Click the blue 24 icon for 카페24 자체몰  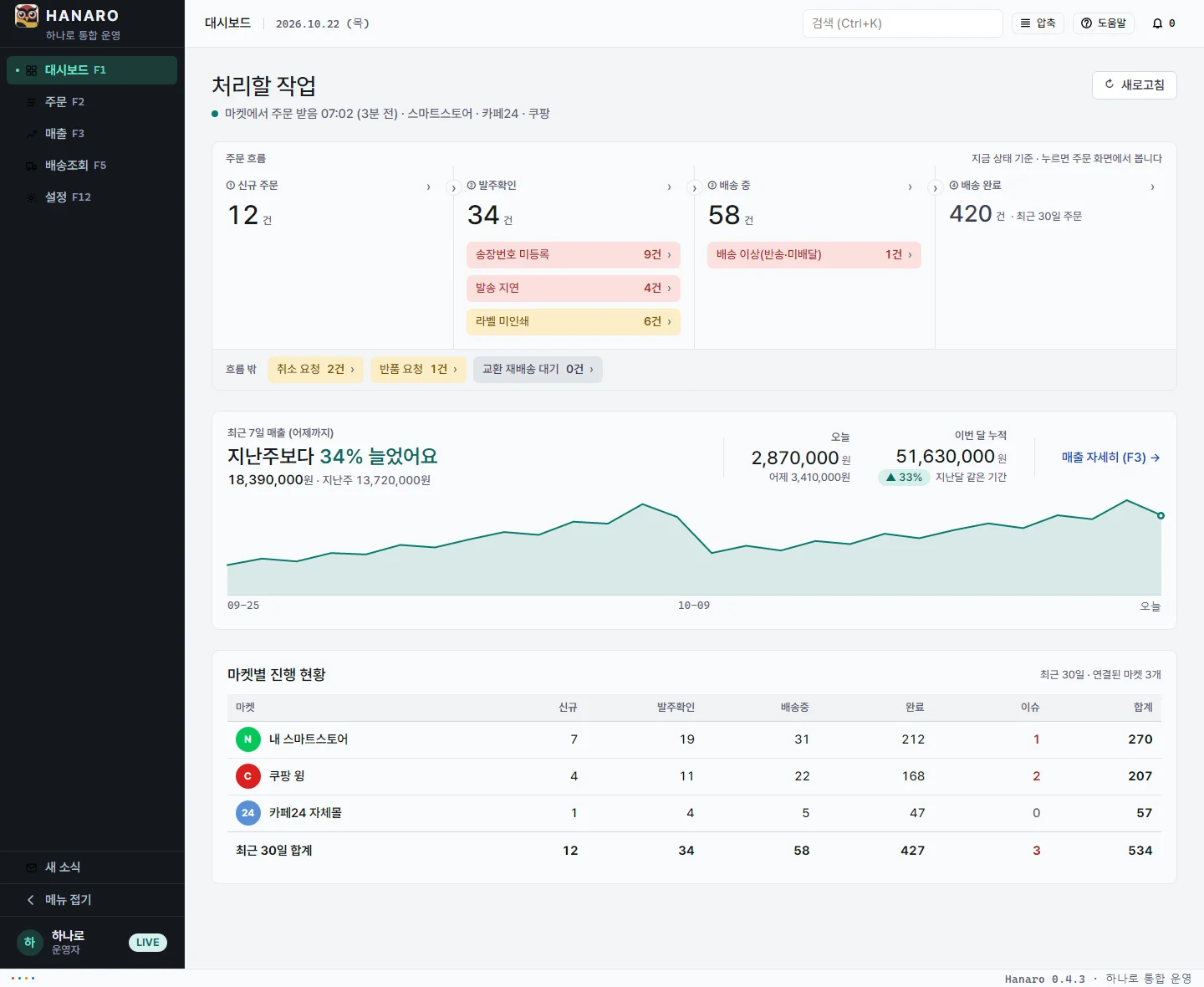coord(247,813)
